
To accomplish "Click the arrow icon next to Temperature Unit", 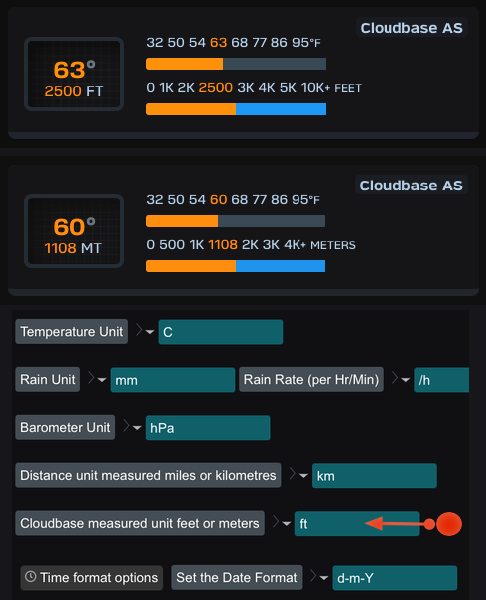I will (x=145, y=331).
